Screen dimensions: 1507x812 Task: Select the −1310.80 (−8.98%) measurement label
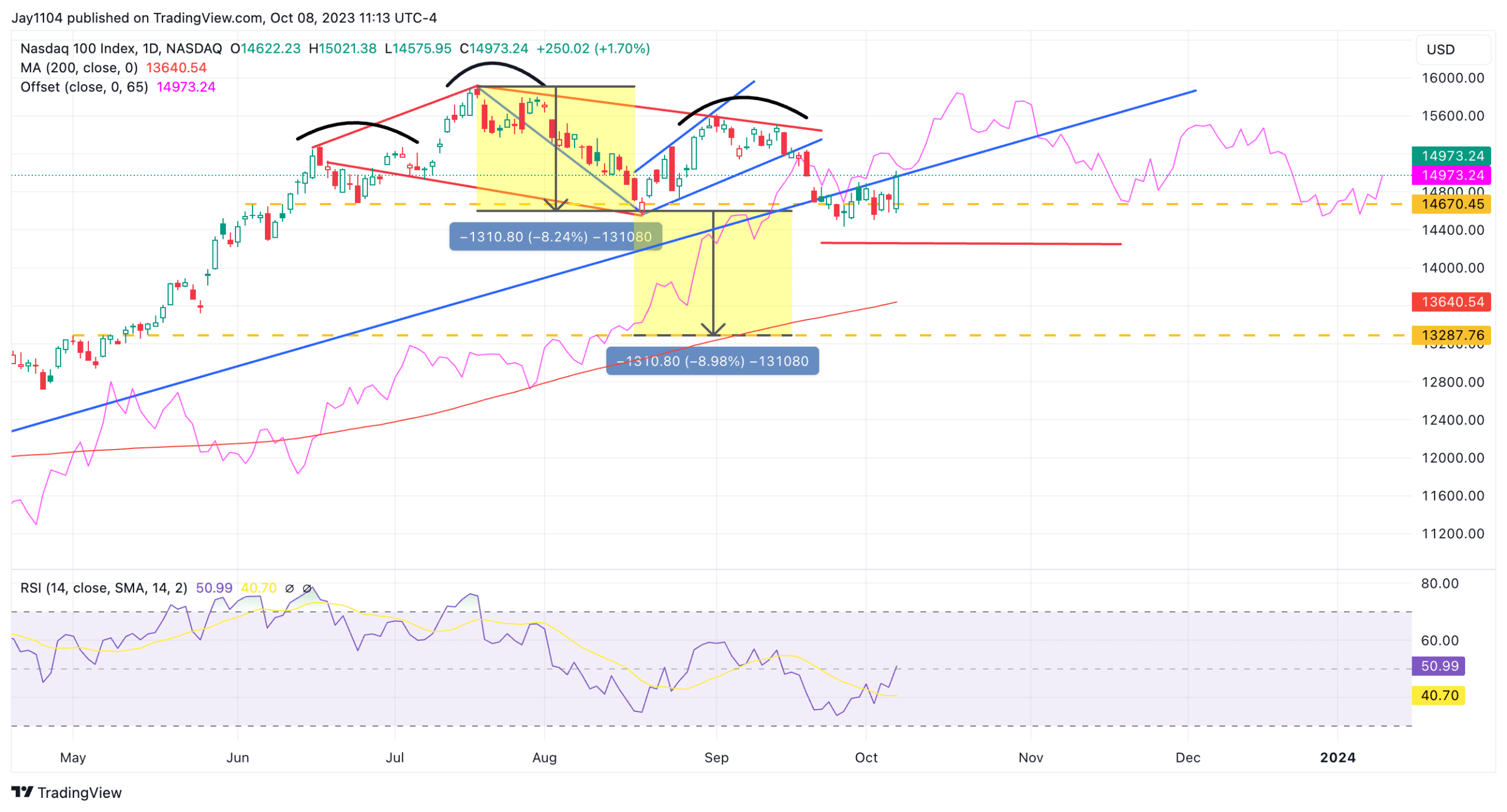point(712,361)
